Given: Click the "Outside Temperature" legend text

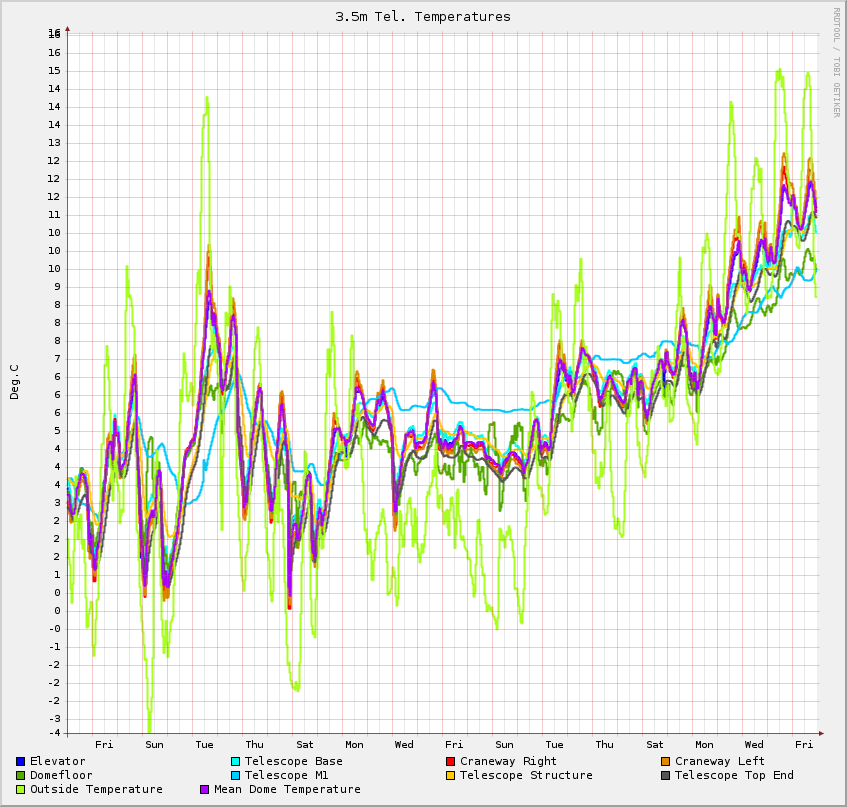Looking at the screenshot, I should [96, 790].
